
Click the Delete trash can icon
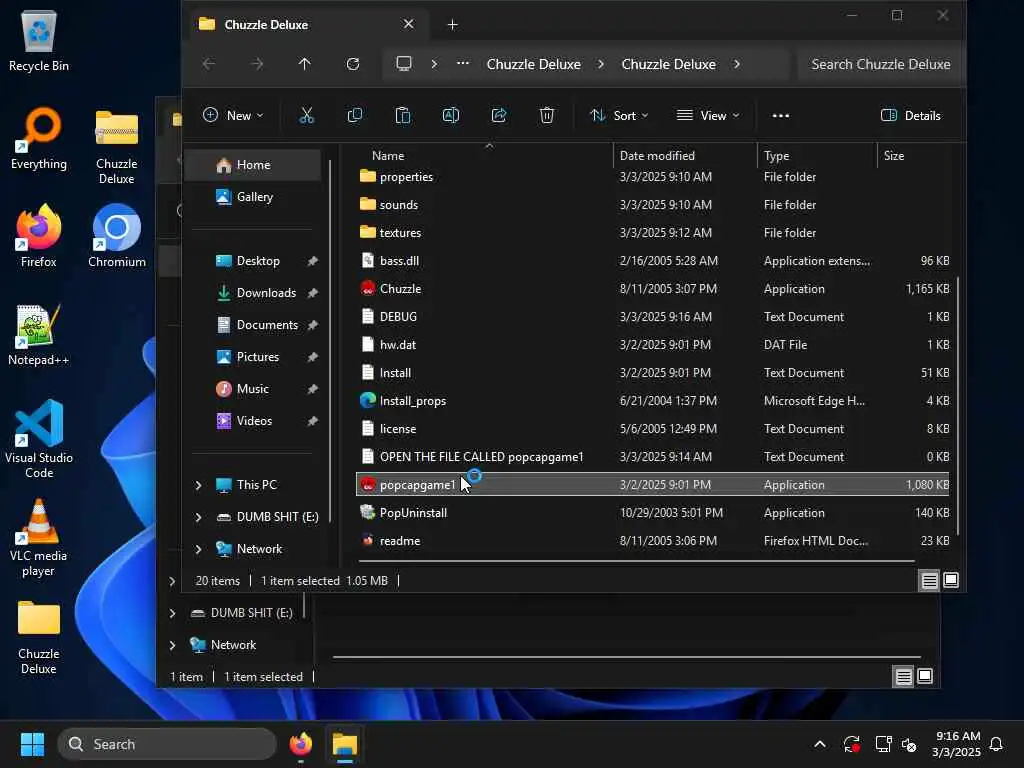[547, 116]
